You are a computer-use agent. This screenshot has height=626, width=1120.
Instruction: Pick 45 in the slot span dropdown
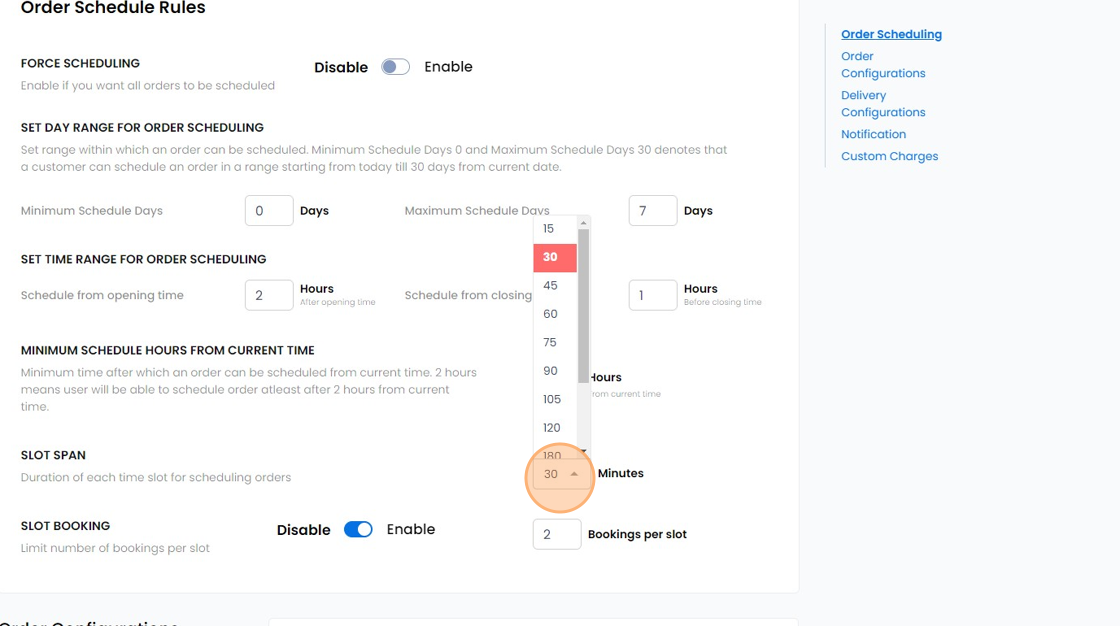click(550, 286)
